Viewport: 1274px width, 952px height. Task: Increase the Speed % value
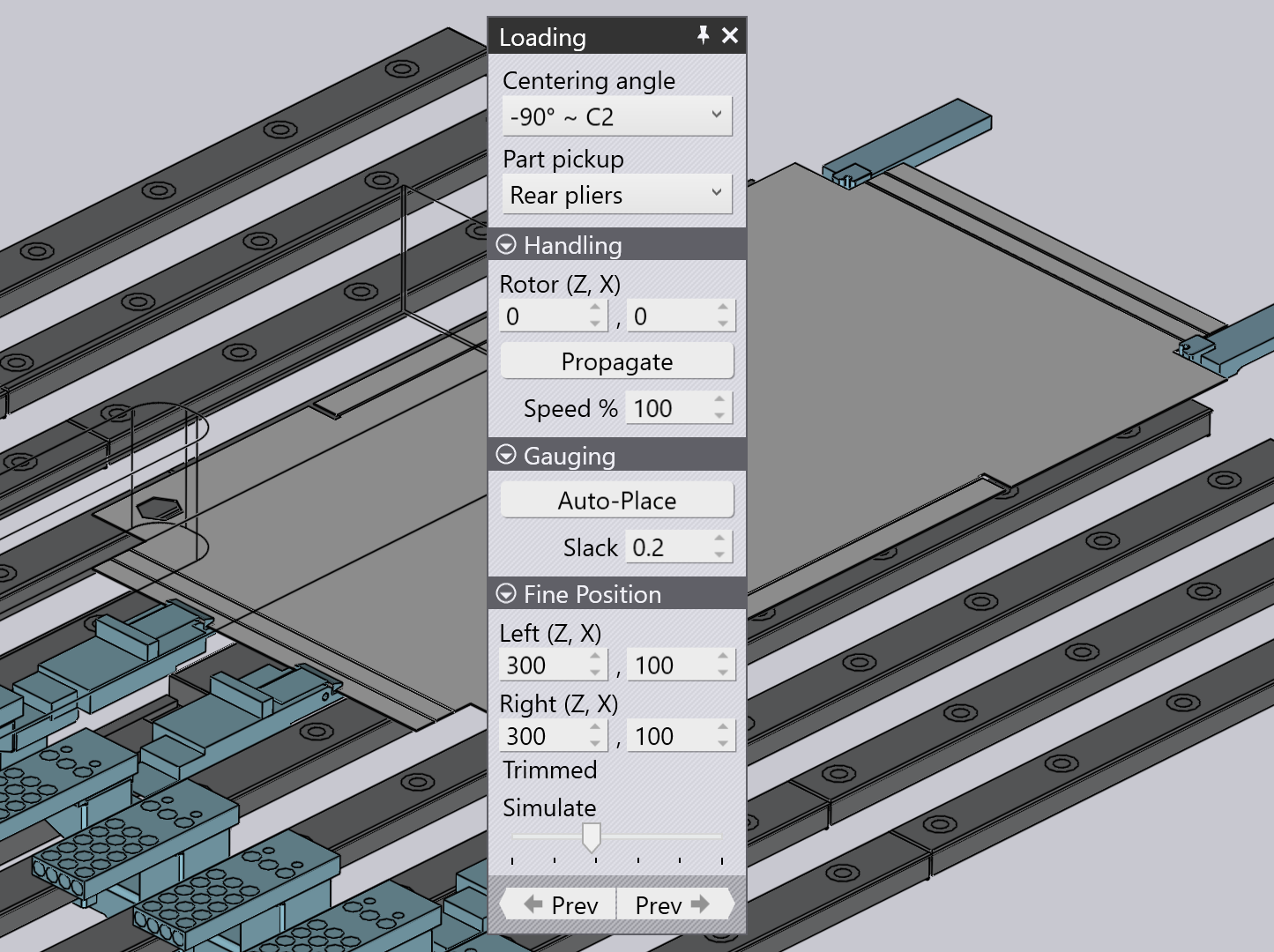[719, 400]
